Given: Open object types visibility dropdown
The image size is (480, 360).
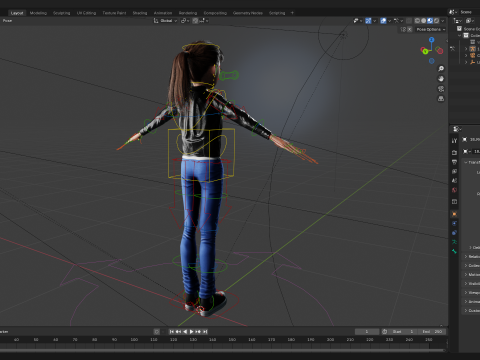Looking at the screenshot, I should 358,21.
